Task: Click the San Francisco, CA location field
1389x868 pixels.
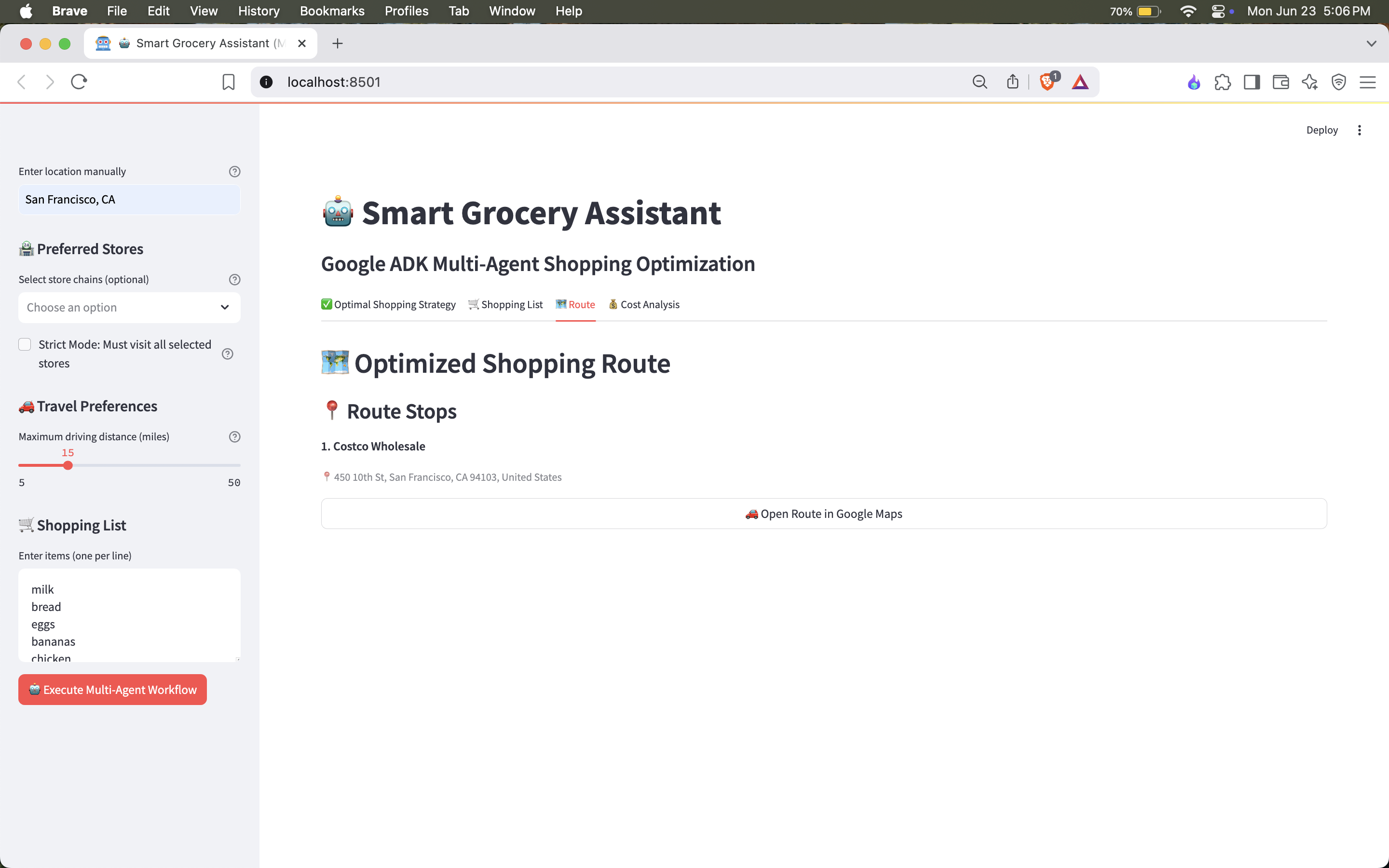Action: pos(129,200)
